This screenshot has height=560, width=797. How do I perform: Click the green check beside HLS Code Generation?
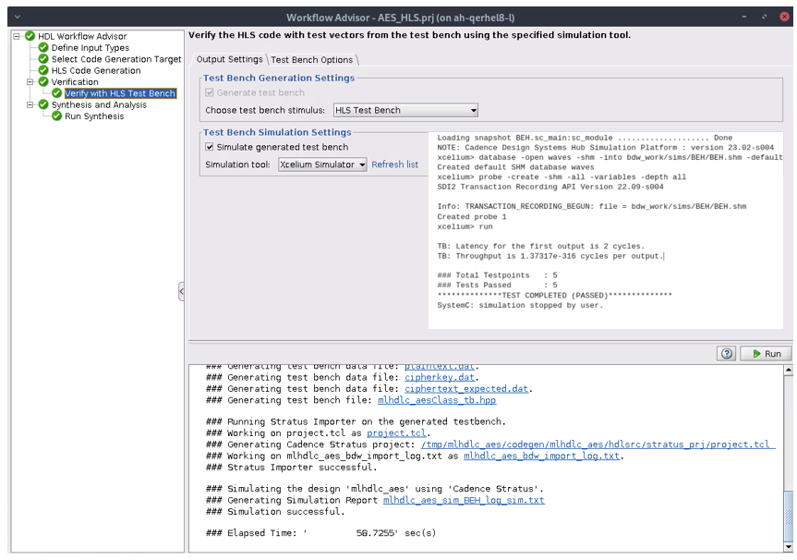43,71
